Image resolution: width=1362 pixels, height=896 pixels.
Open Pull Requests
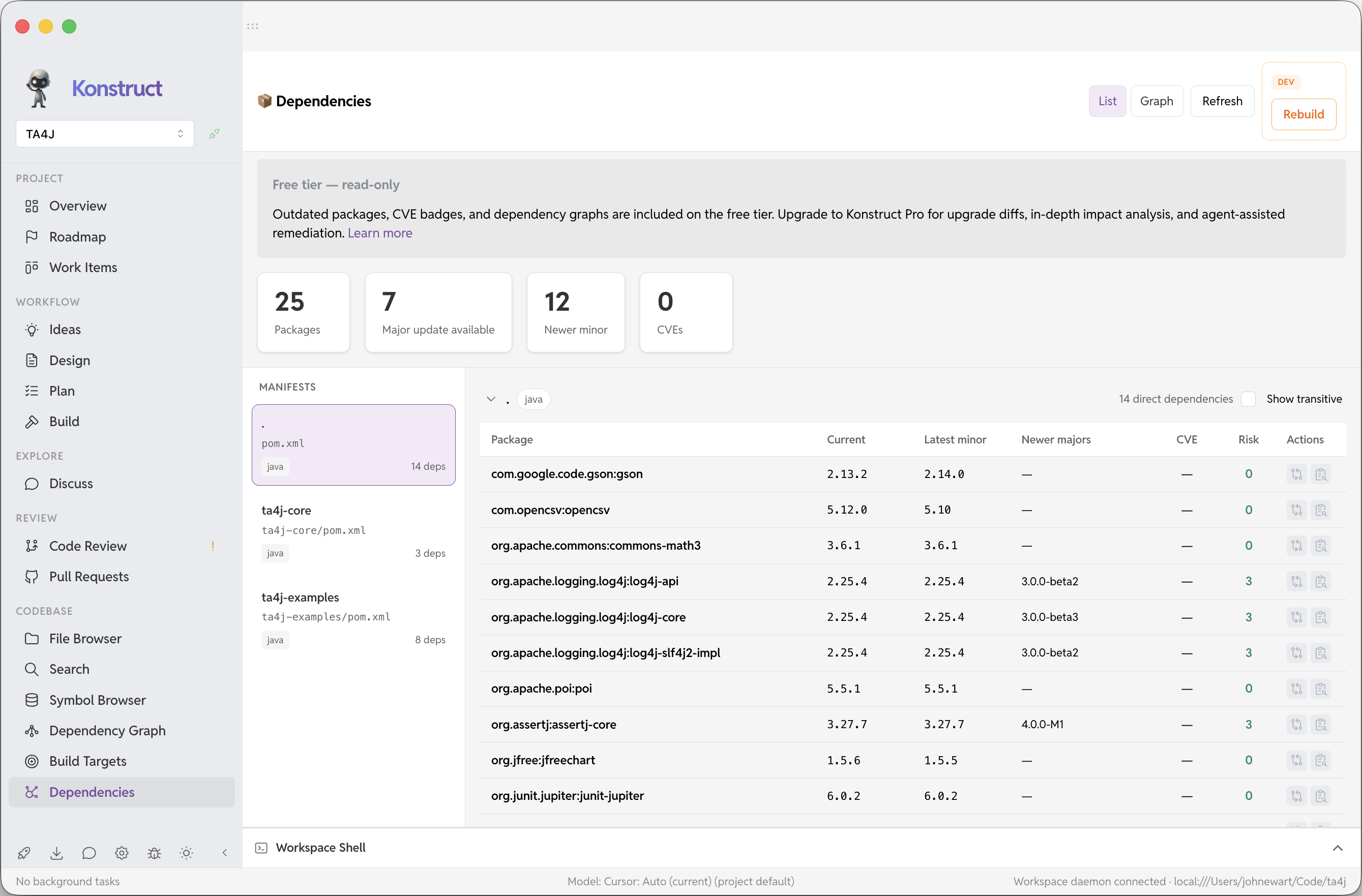[x=122, y=577]
